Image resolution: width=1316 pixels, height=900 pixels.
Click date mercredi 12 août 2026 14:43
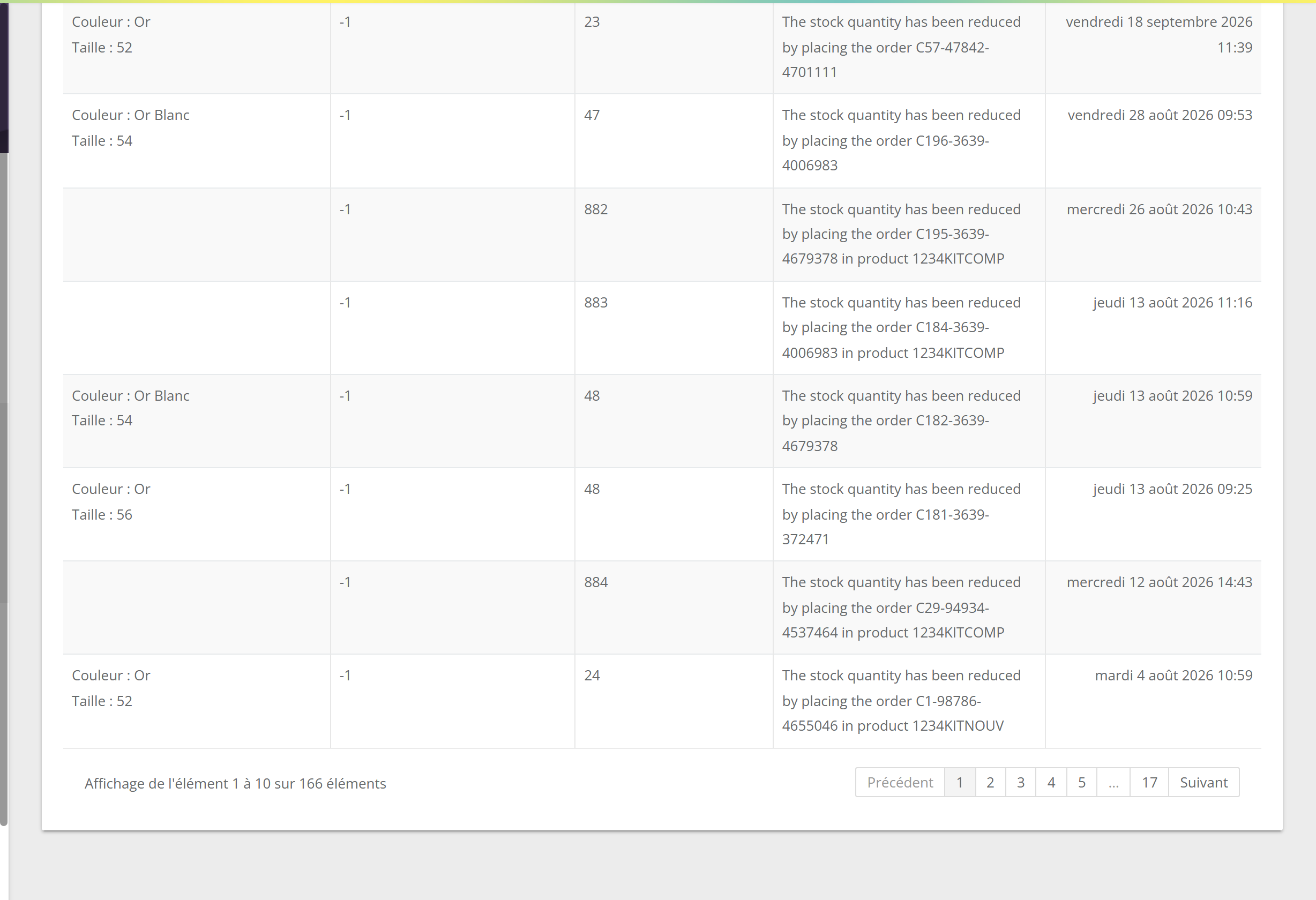point(1159,582)
